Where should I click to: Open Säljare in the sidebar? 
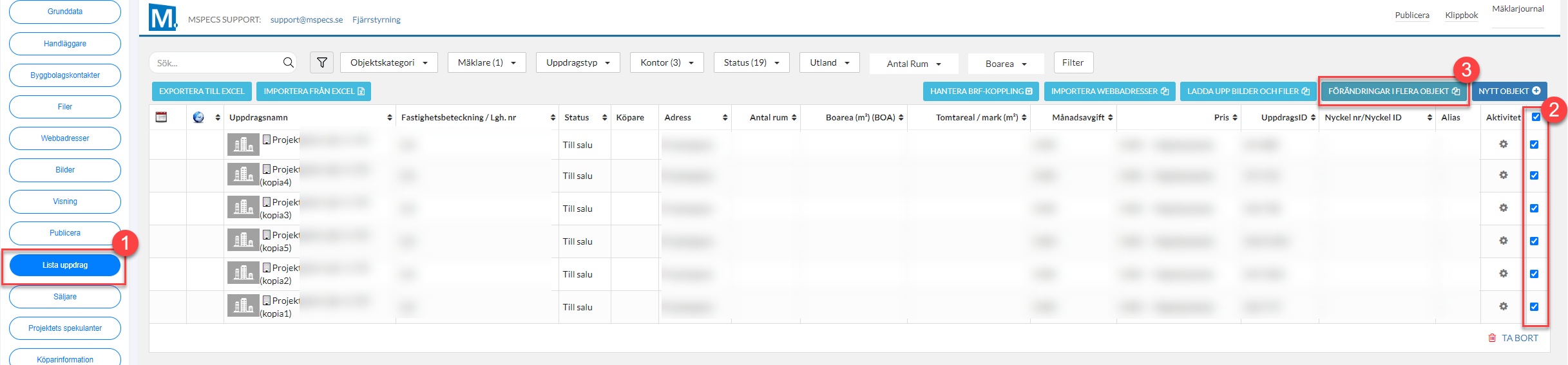(x=65, y=297)
